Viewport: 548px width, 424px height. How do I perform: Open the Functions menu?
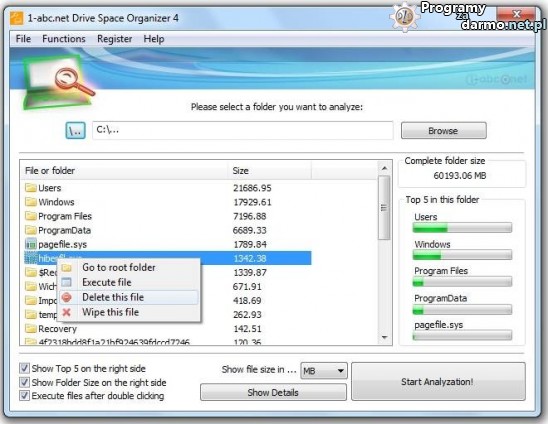64,39
